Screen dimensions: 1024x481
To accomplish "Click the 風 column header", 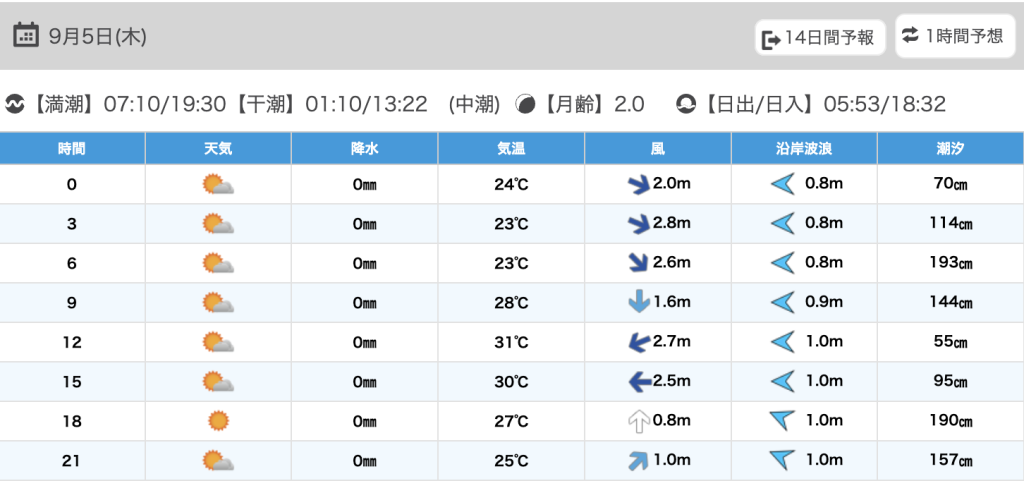I will tap(658, 149).
